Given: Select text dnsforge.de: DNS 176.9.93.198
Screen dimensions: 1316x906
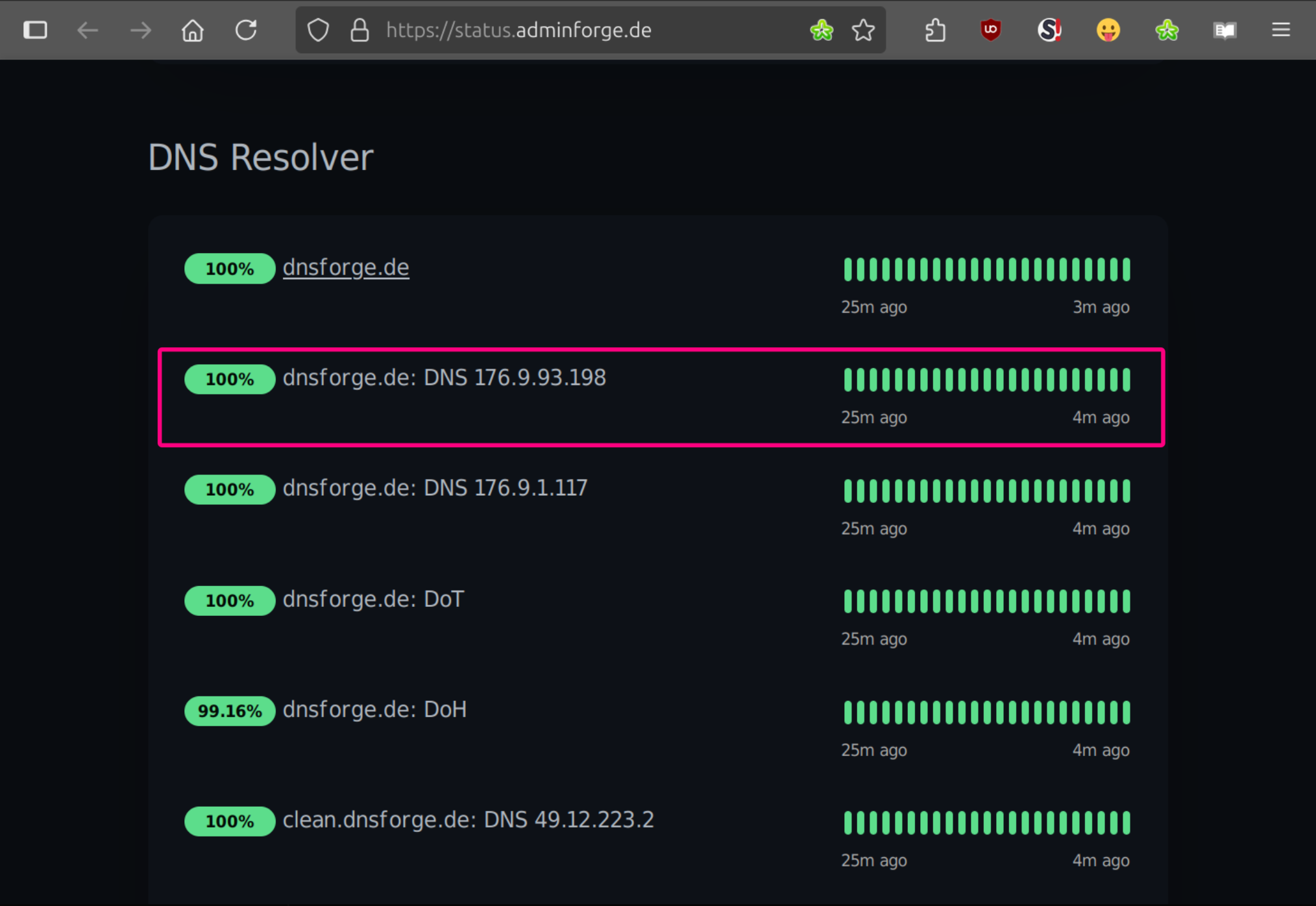Looking at the screenshot, I should click(x=445, y=378).
